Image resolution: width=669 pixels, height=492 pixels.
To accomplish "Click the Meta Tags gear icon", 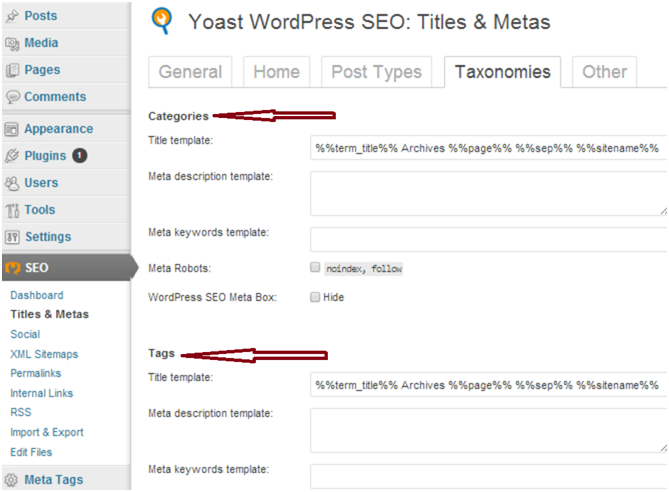I will pos(11,480).
